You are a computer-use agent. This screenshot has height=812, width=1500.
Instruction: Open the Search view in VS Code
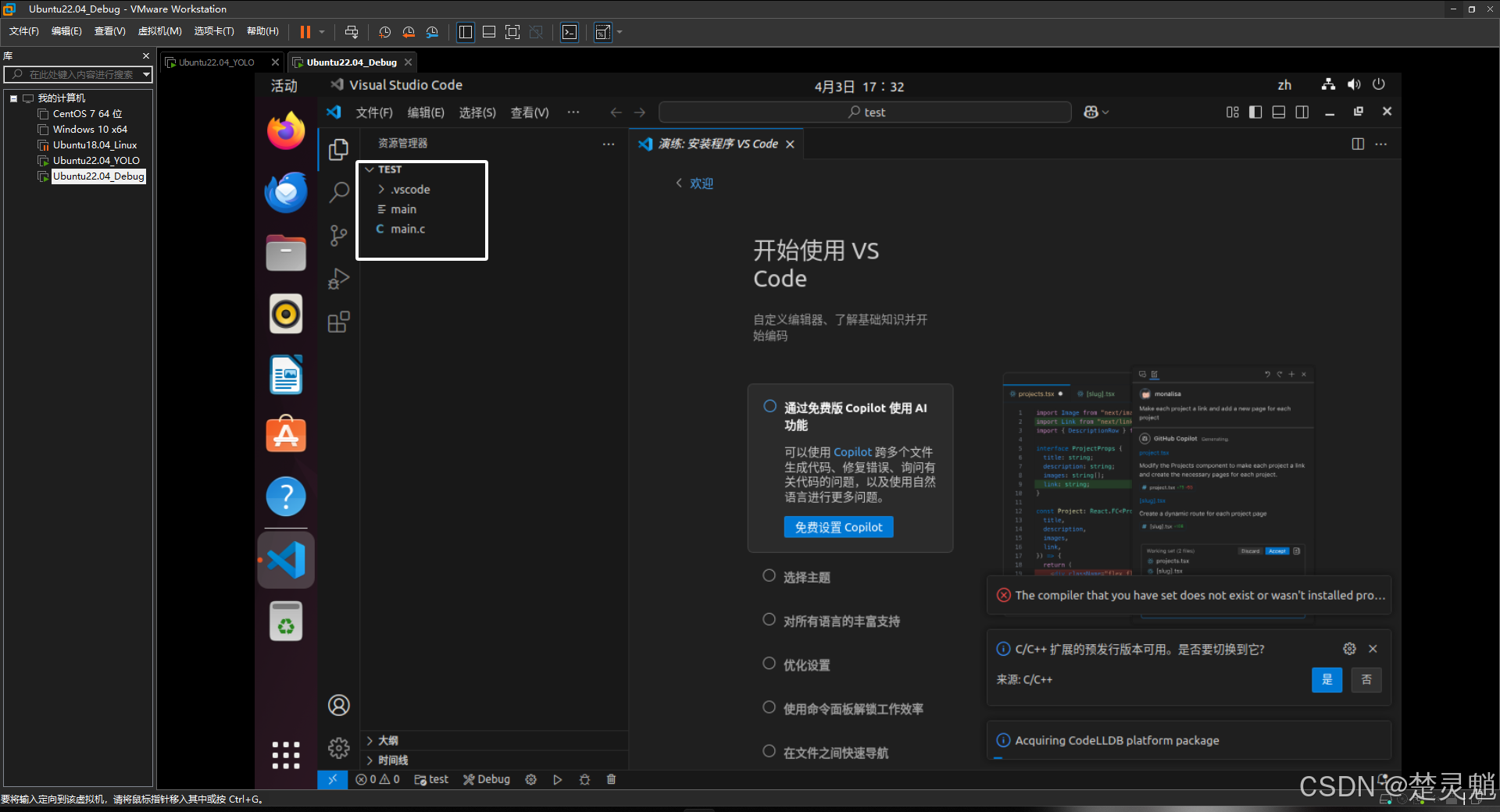[338, 192]
